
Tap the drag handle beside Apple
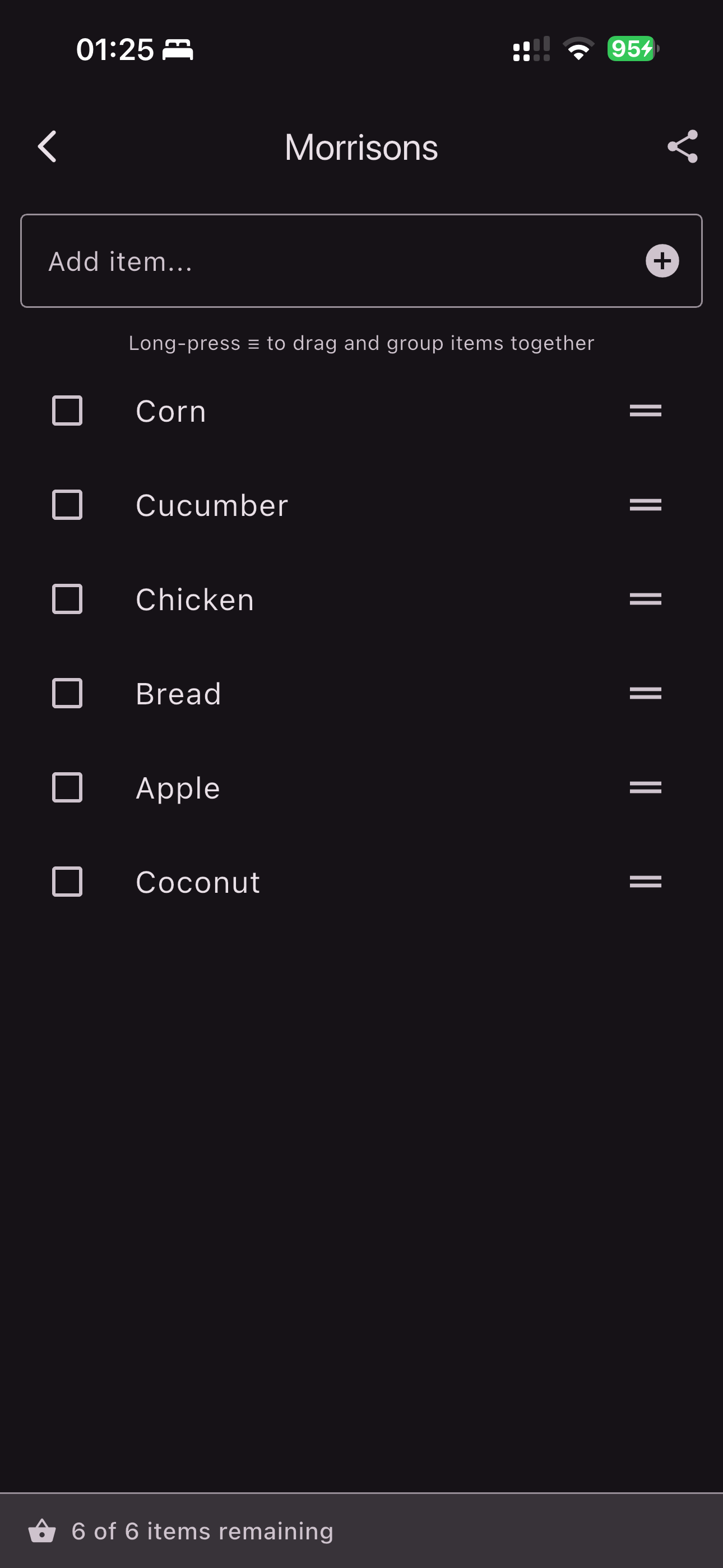click(645, 788)
